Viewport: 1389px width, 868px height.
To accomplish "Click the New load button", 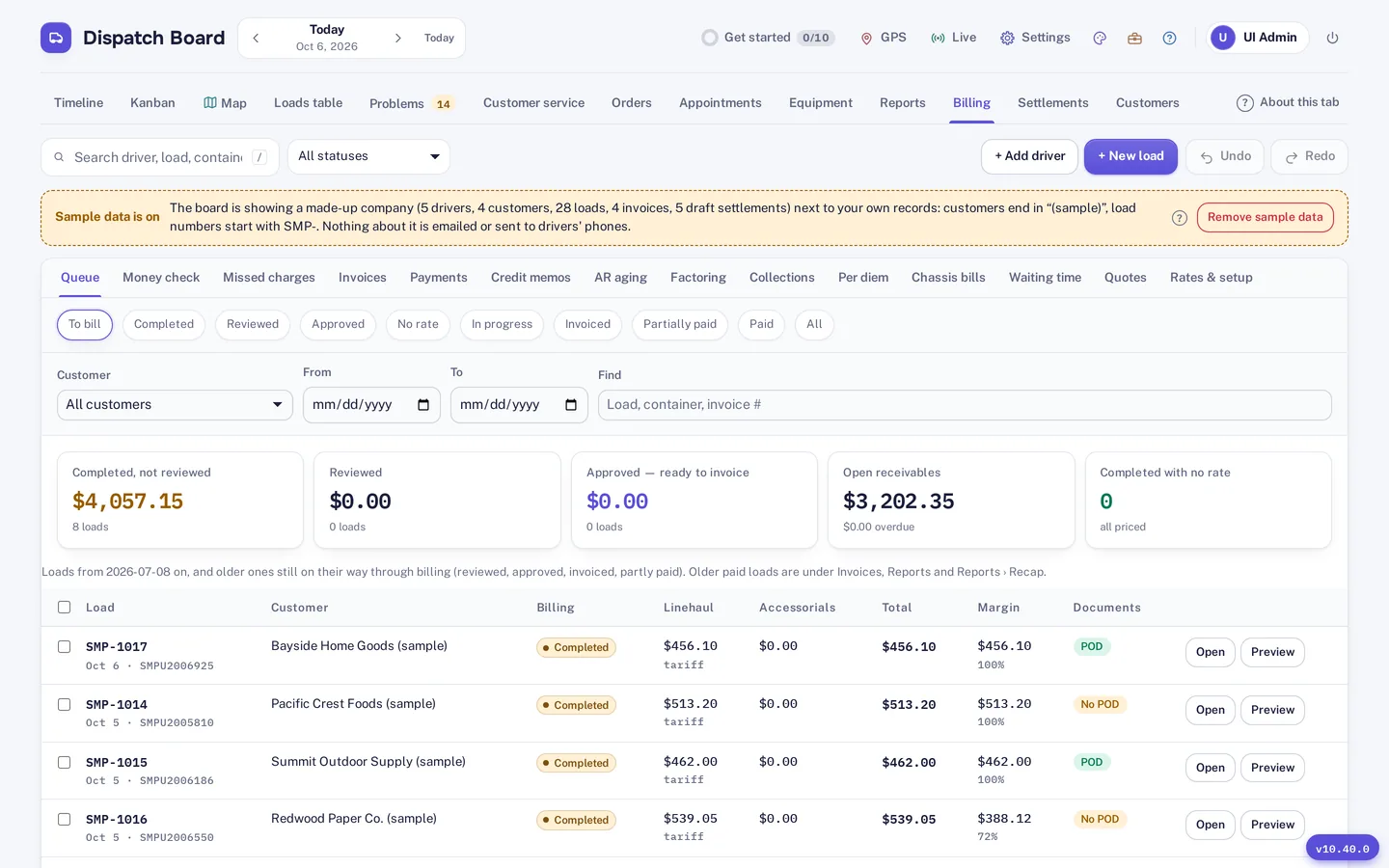I will point(1130,156).
